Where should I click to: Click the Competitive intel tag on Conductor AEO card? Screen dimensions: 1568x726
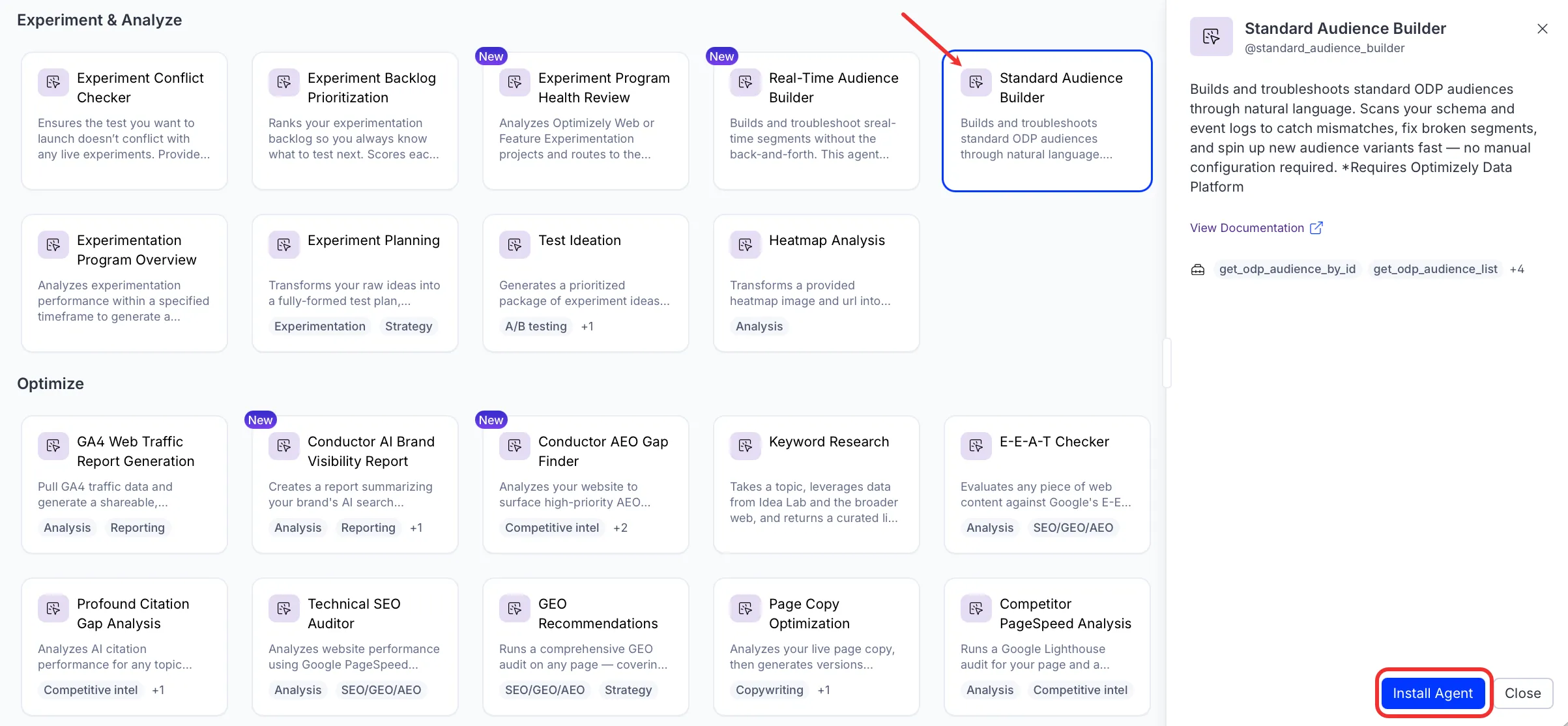(x=552, y=528)
